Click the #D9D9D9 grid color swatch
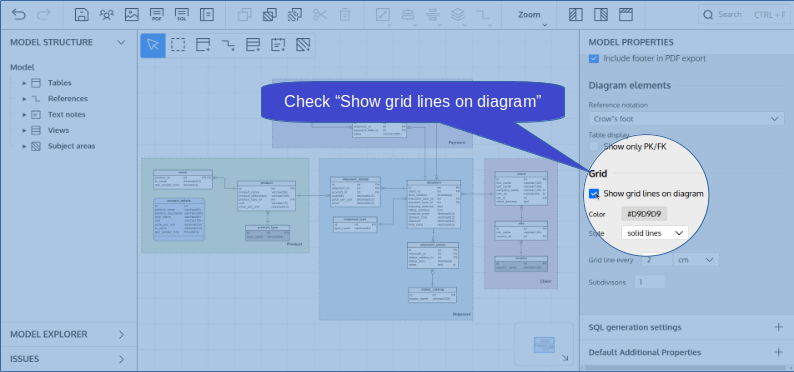The image size is (794, 372). click(644, 214)
